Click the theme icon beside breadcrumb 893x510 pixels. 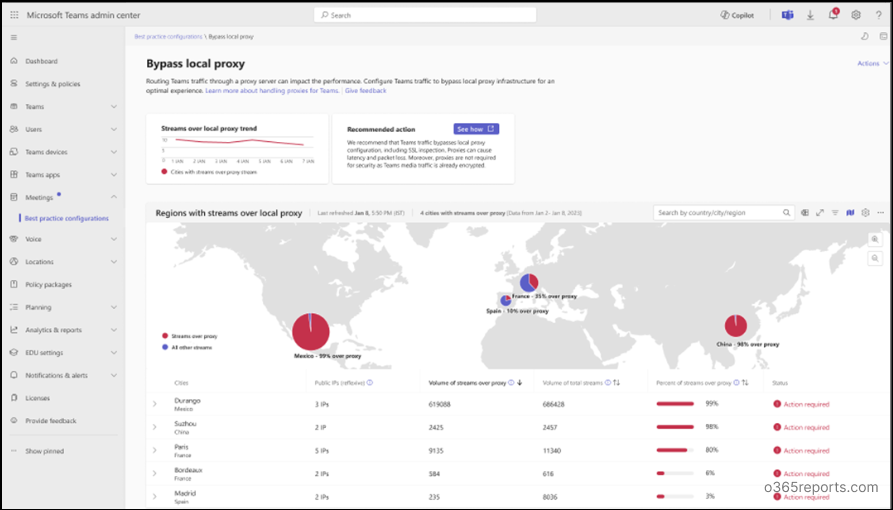865,36
